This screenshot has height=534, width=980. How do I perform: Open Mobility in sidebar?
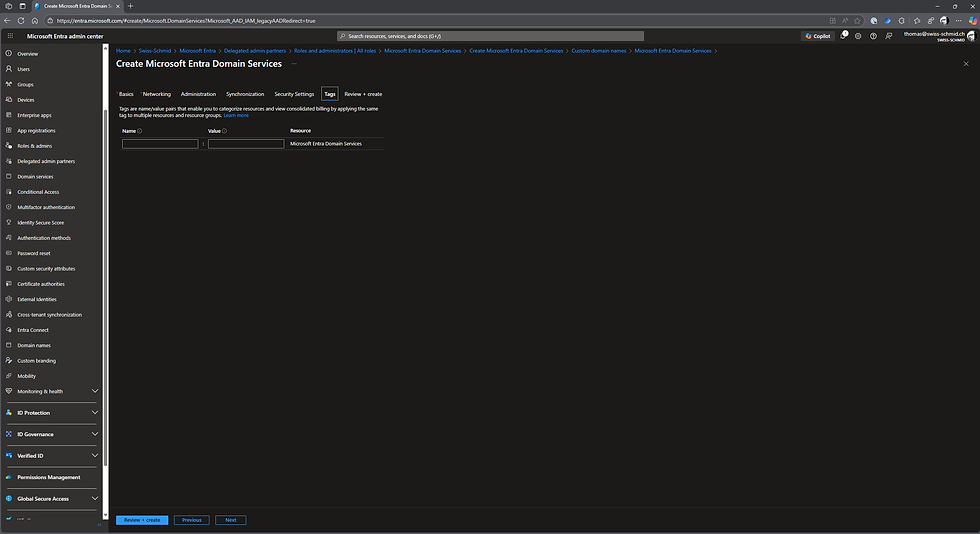click(26, 376)
